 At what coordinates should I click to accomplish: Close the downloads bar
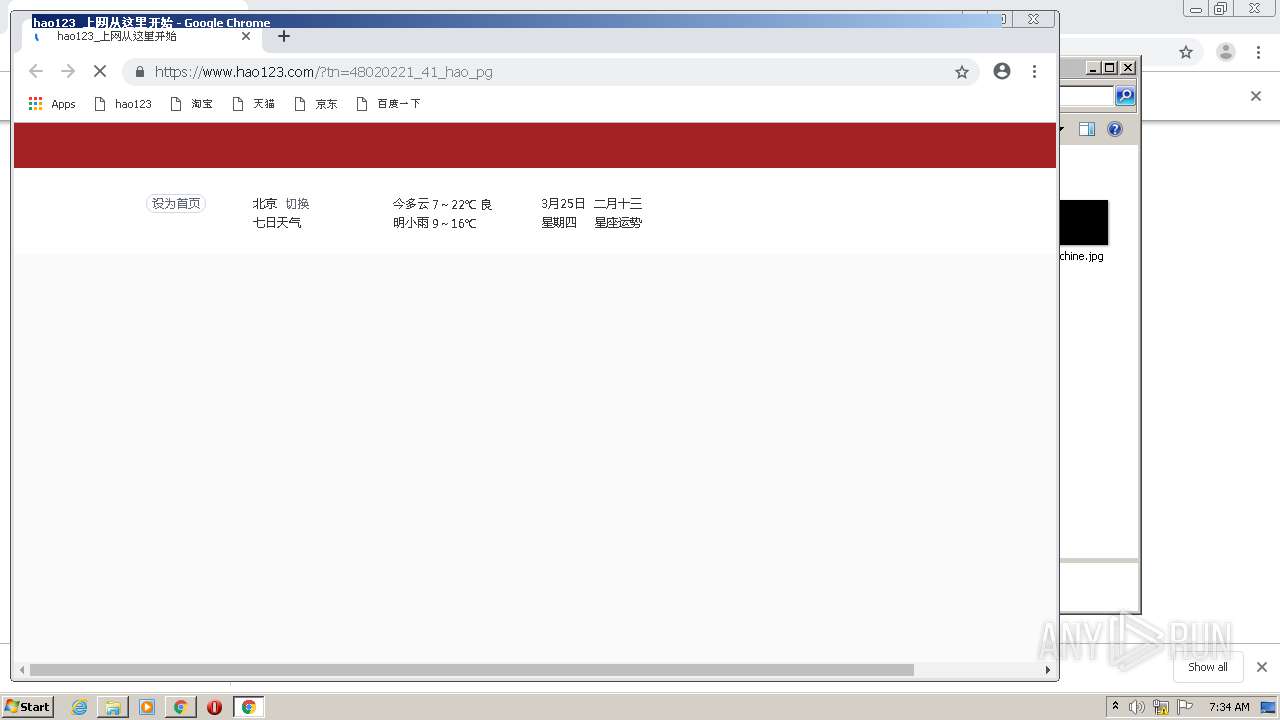click(1262, 667)
